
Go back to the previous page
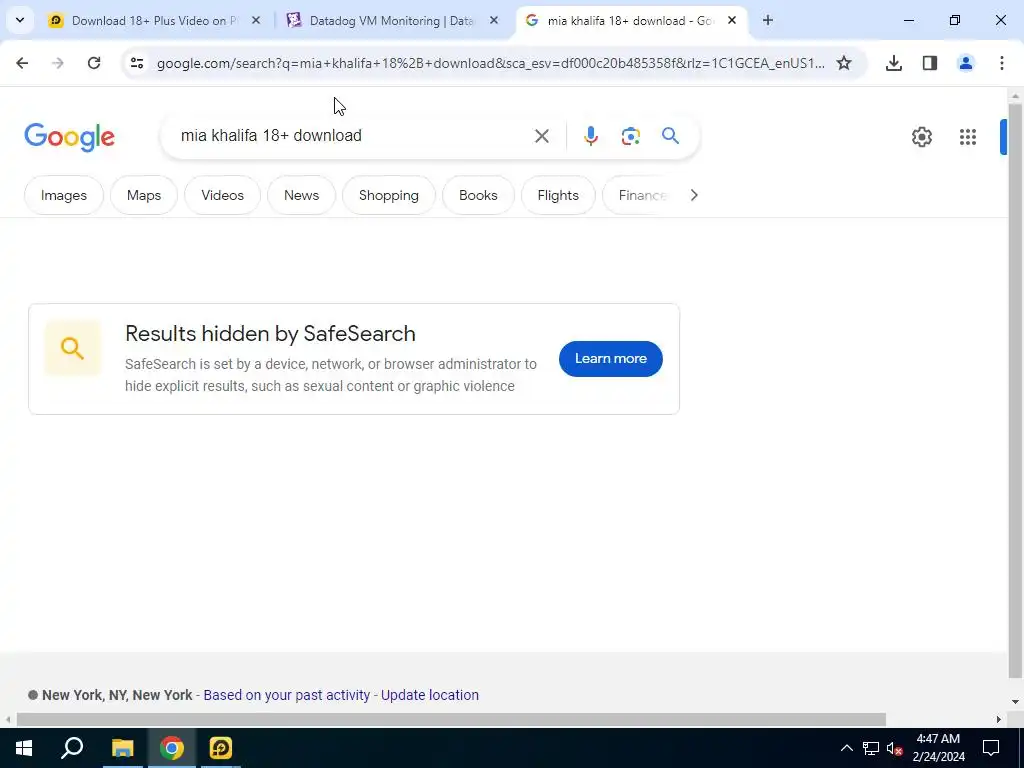point(22,63)
